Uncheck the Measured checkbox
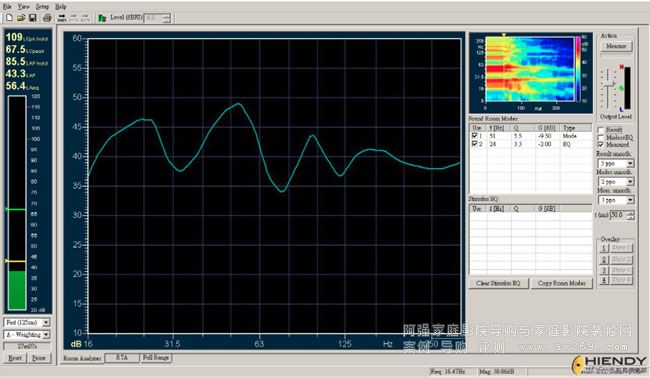The image size is (650, 378). point(600,145)
